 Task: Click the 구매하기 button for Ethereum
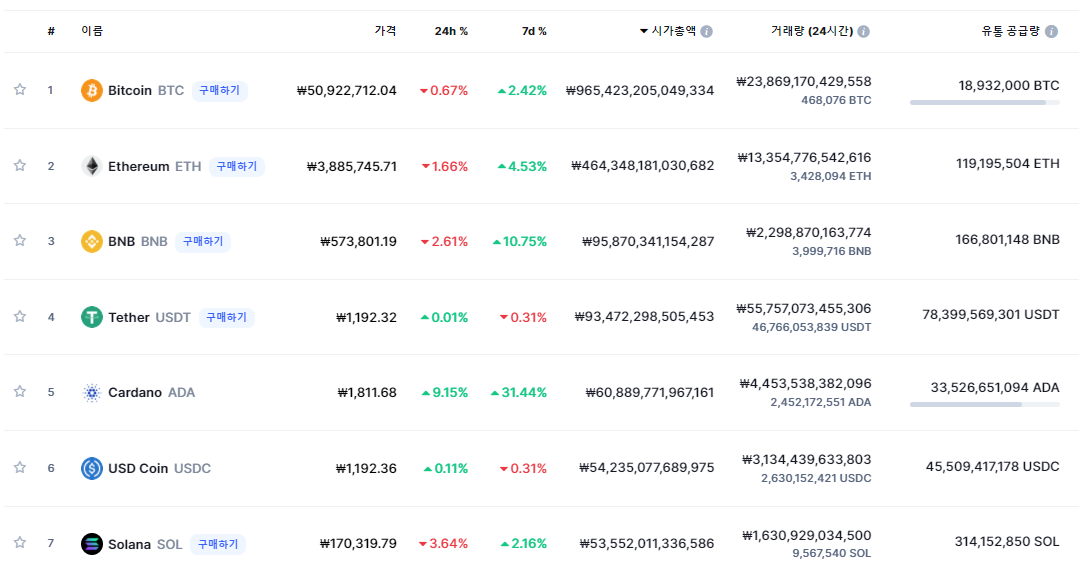pyautogui.click(x=237, y=166)
